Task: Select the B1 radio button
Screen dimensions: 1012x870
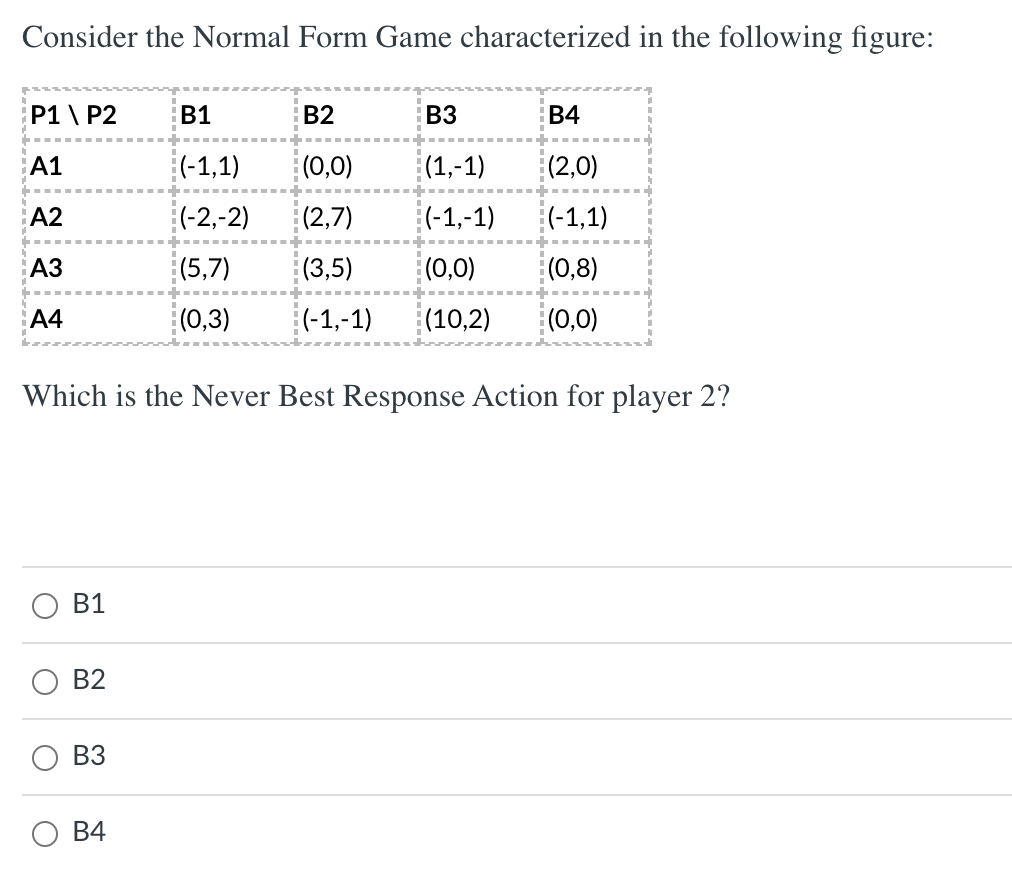Action: pyautogui.click(x=43, y=604)
